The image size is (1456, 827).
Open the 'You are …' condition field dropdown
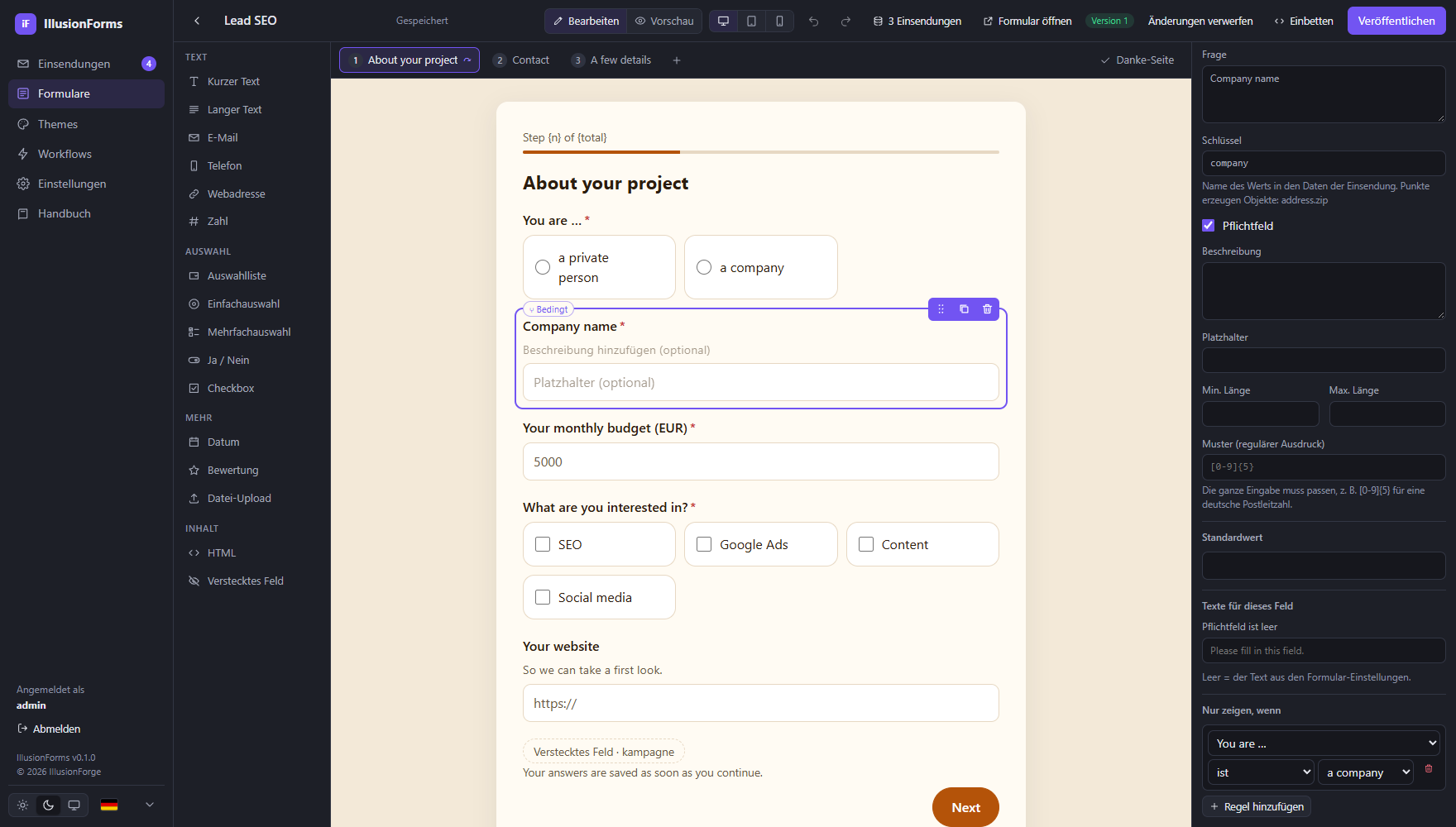1324,743
